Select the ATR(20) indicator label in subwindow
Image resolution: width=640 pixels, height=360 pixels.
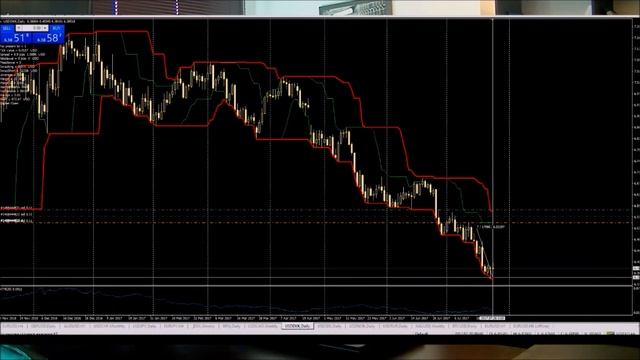click(11, 289)
